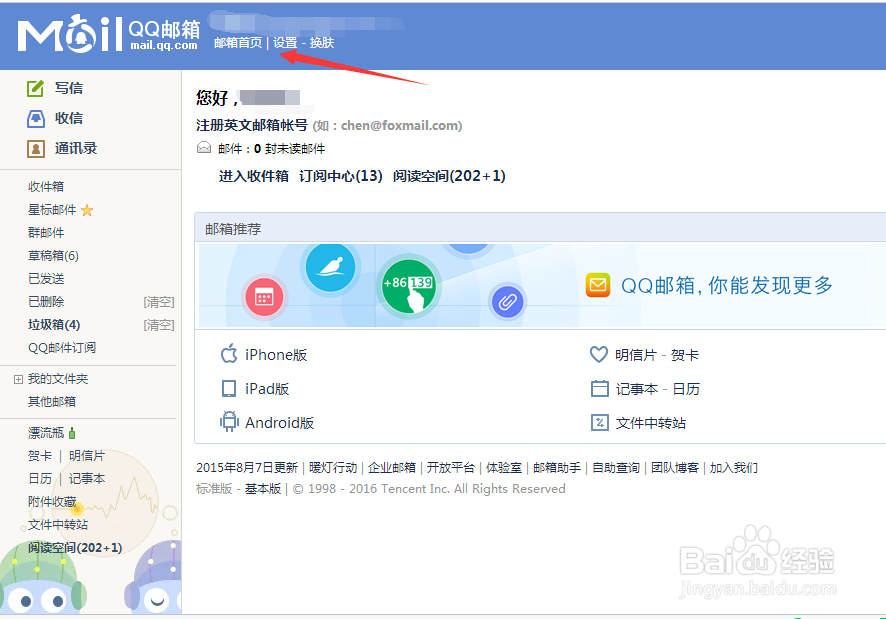
Task: Open 明信片 in the sidebar
Action: point(87,456)
